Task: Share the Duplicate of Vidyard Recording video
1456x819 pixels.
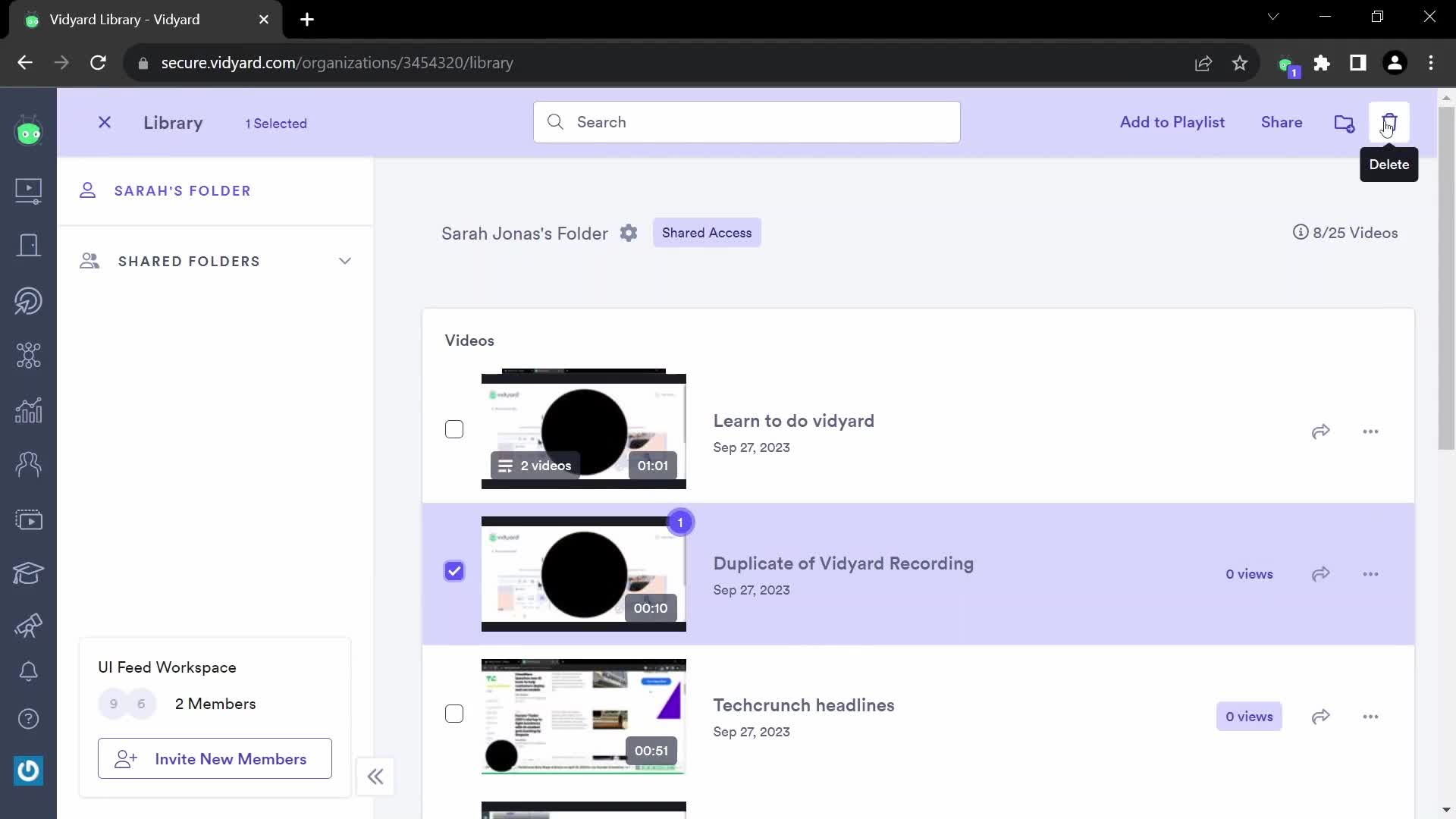Action: (x=1321, y=574)
